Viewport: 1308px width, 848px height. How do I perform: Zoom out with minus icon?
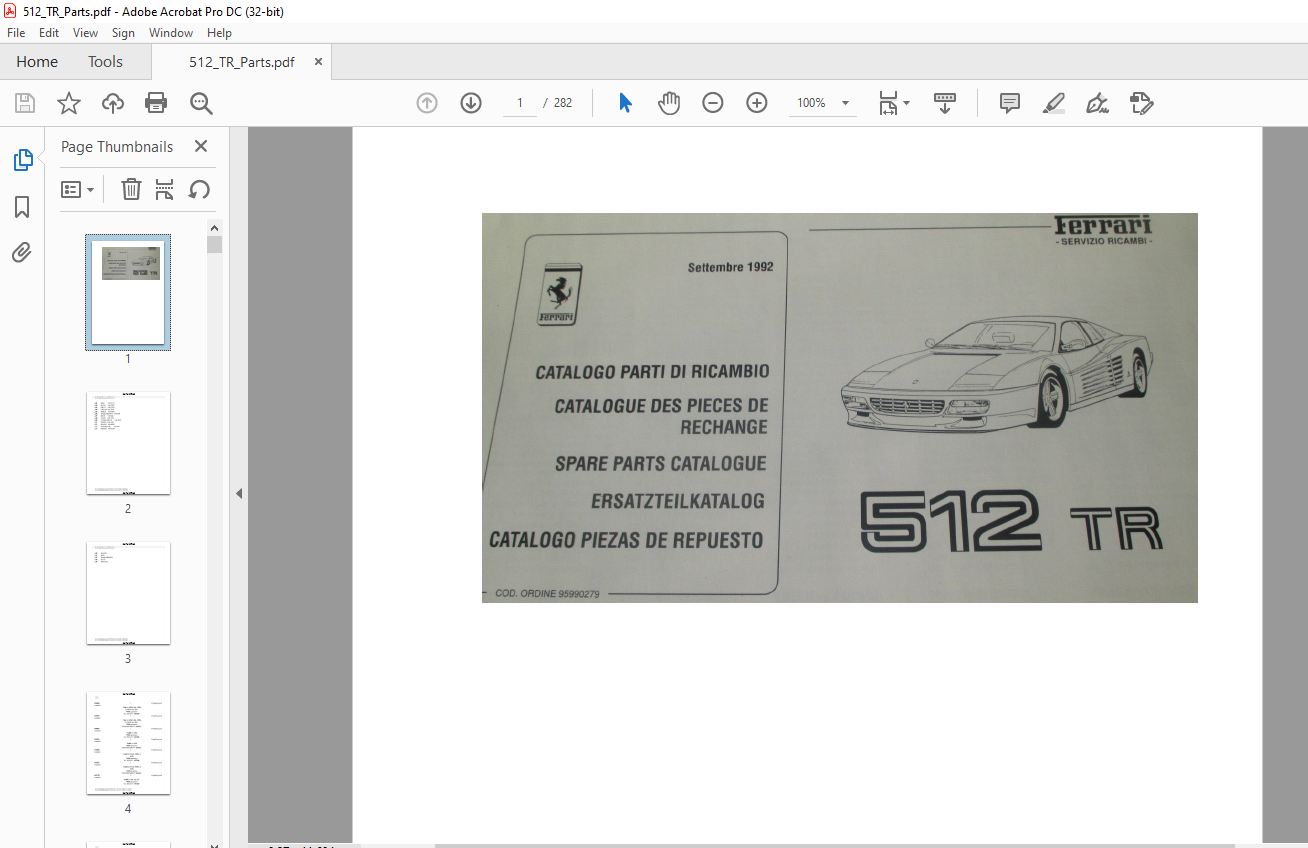[x=713, y=103]
